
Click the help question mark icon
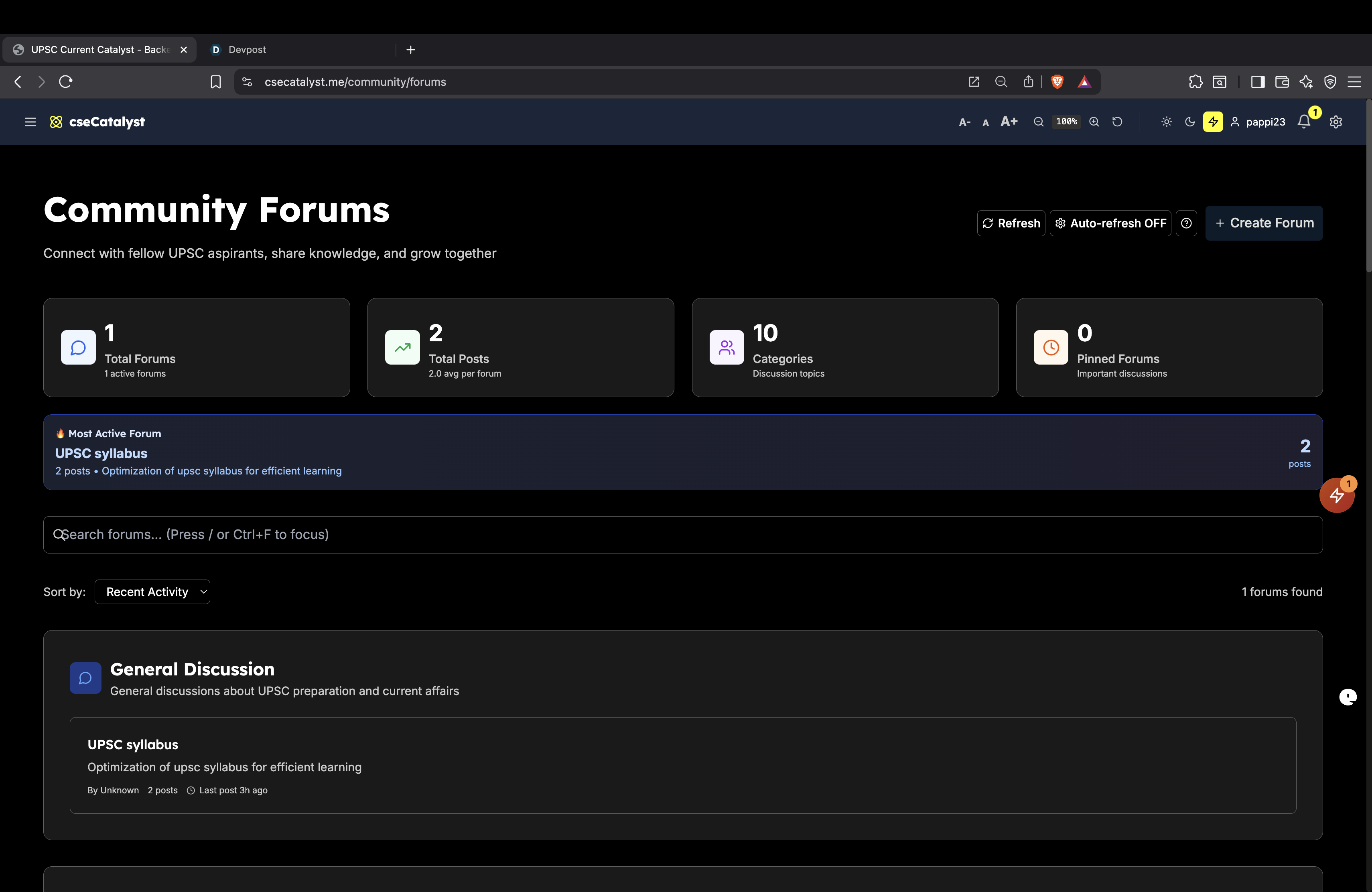coord(1186,223)
